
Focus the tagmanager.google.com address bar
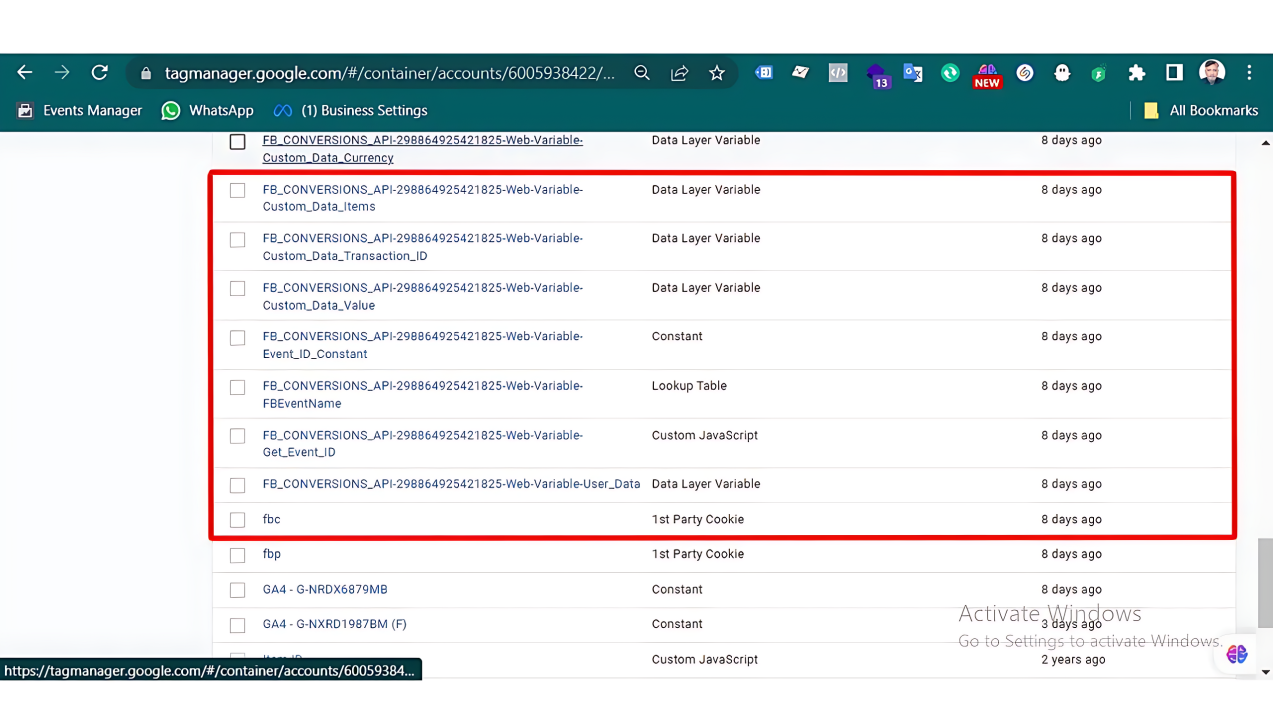click(390, 73)
